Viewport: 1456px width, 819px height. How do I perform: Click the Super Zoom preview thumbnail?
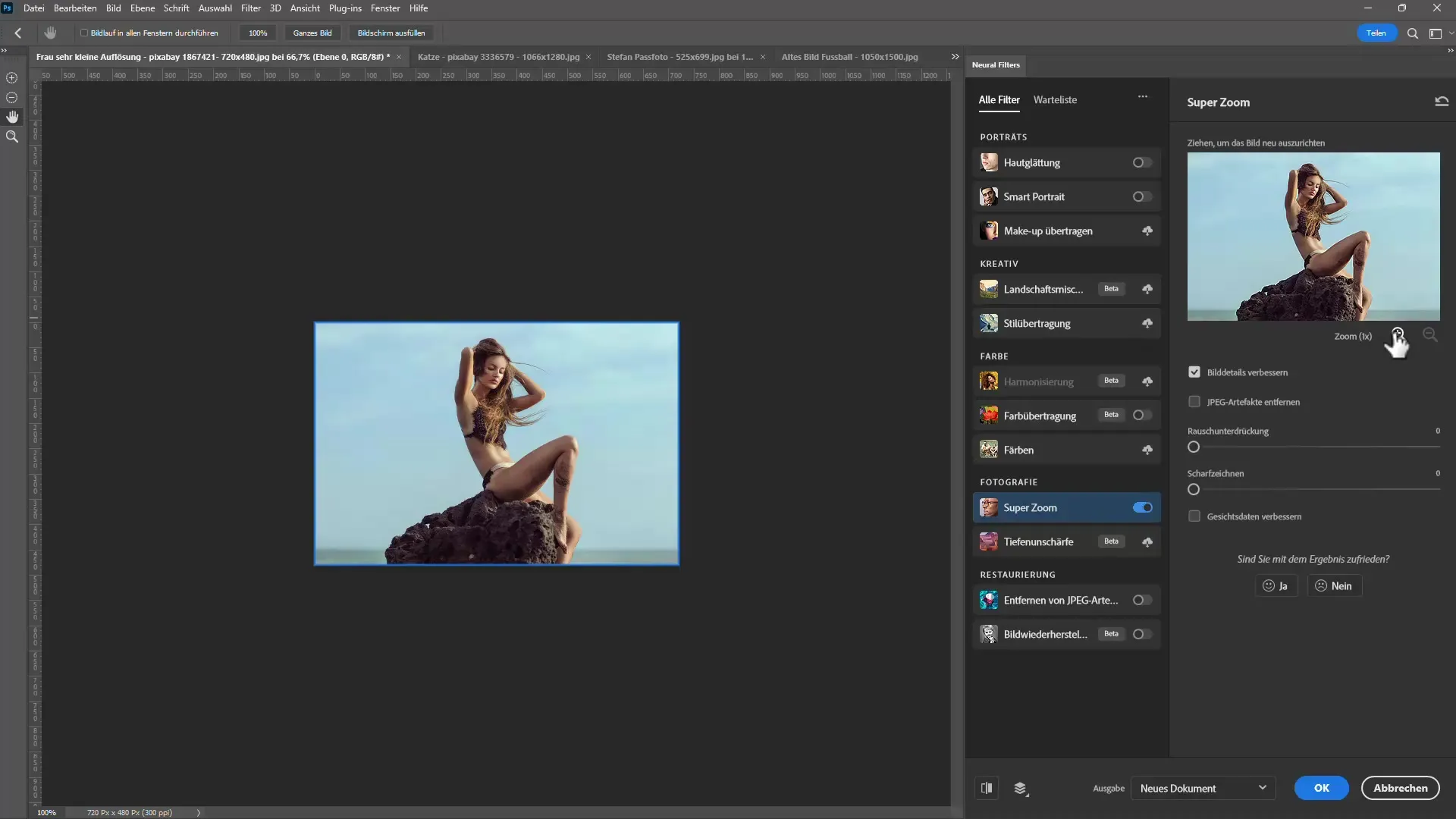[1313, 237]
